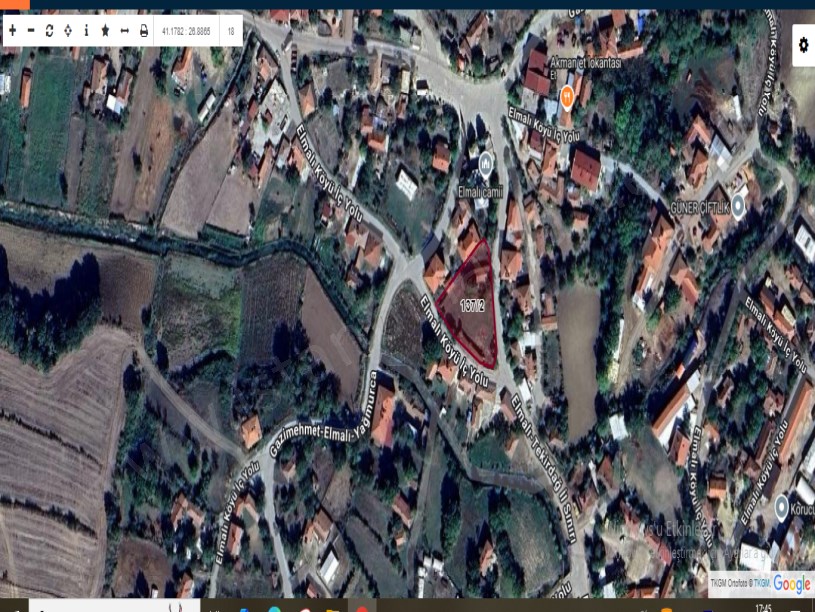Click the star favorites icon
Screen dimensions: 815x612
click(x=105, y=31)
